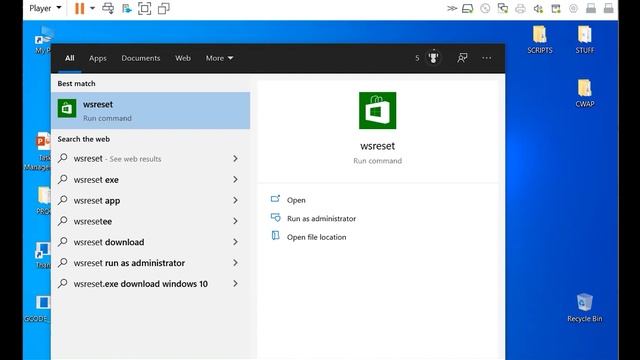Click the printer device icon
This screenshot has width=640, height=360.
point(520,8)
